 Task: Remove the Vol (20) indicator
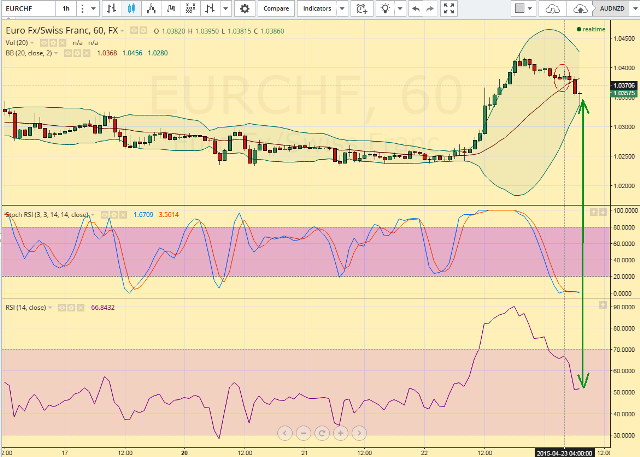[x=62, y=42]
